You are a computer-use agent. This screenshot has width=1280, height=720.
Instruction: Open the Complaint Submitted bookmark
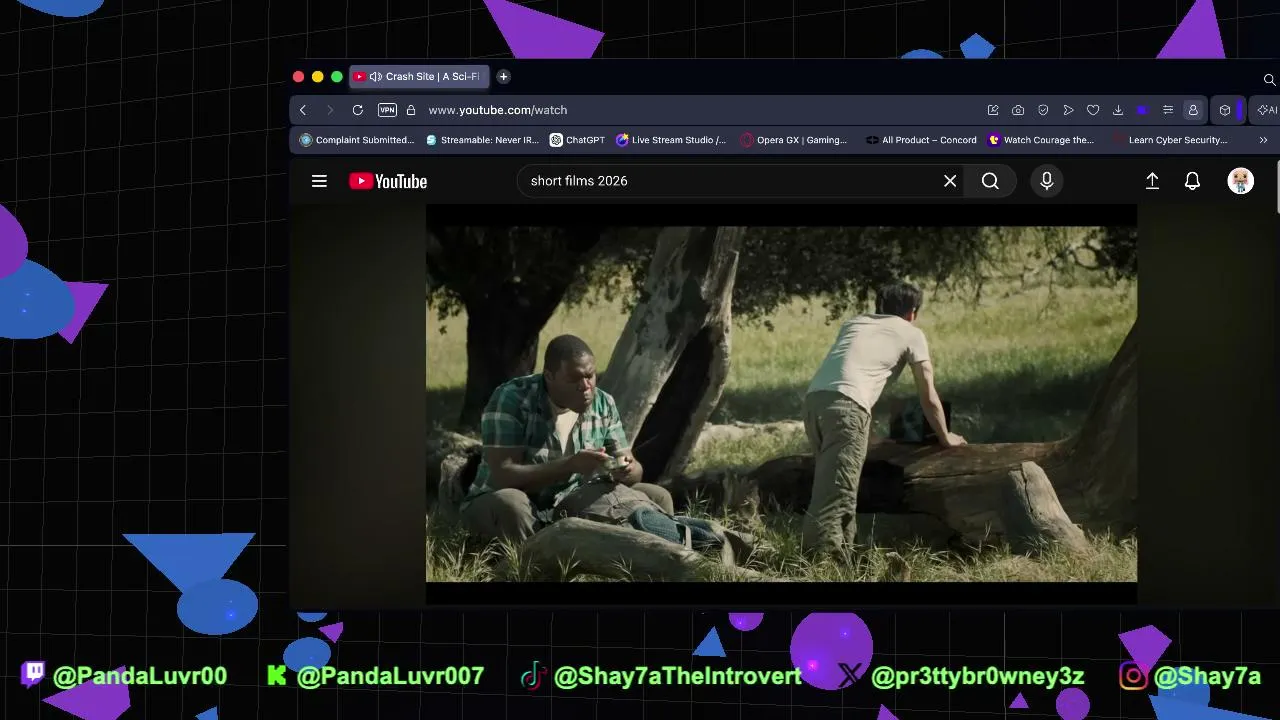357,140
